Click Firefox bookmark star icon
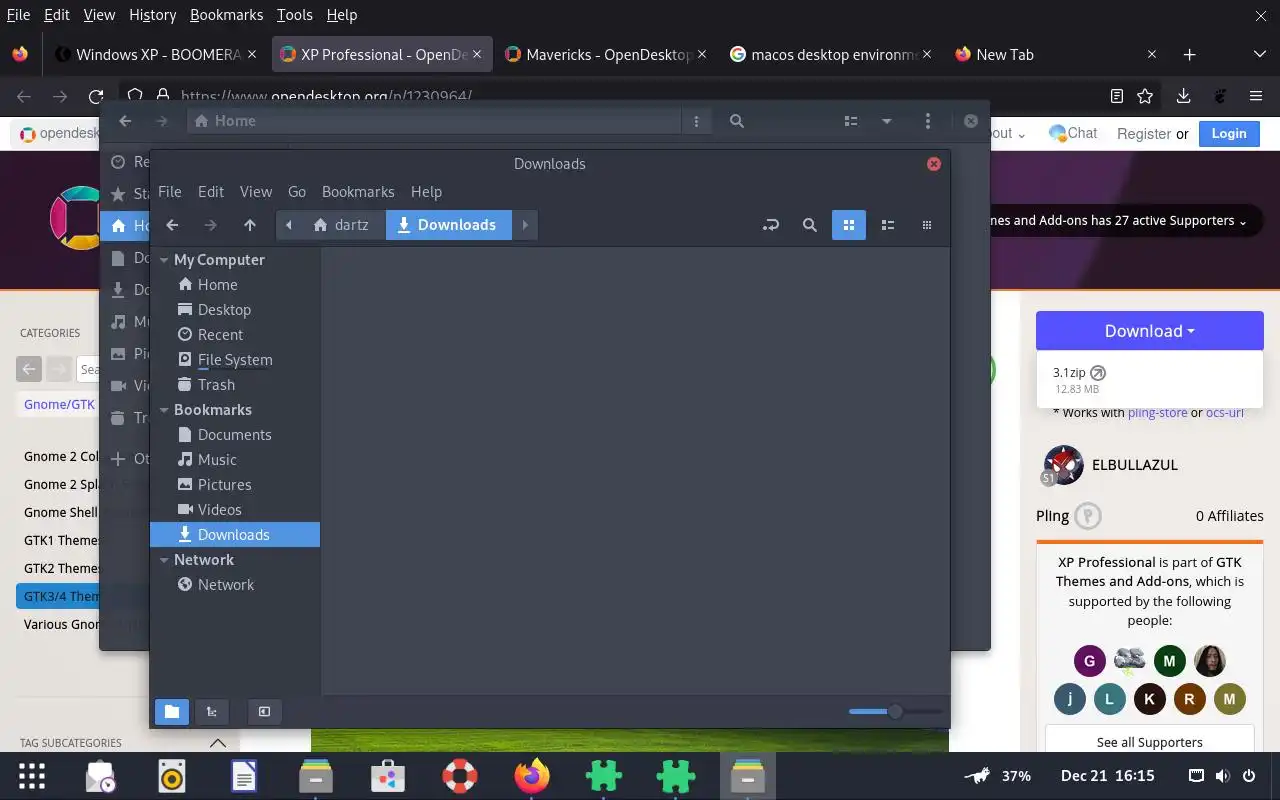This screenshot has width=1280, height=800. tap(1146, 96)
